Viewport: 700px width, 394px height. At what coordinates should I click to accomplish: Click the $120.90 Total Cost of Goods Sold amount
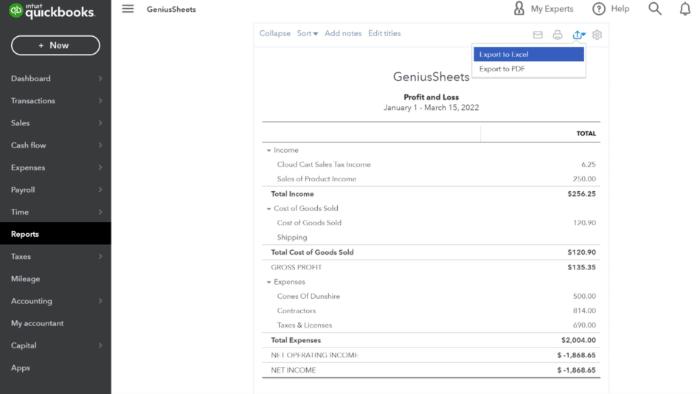(x=581, y=253)
